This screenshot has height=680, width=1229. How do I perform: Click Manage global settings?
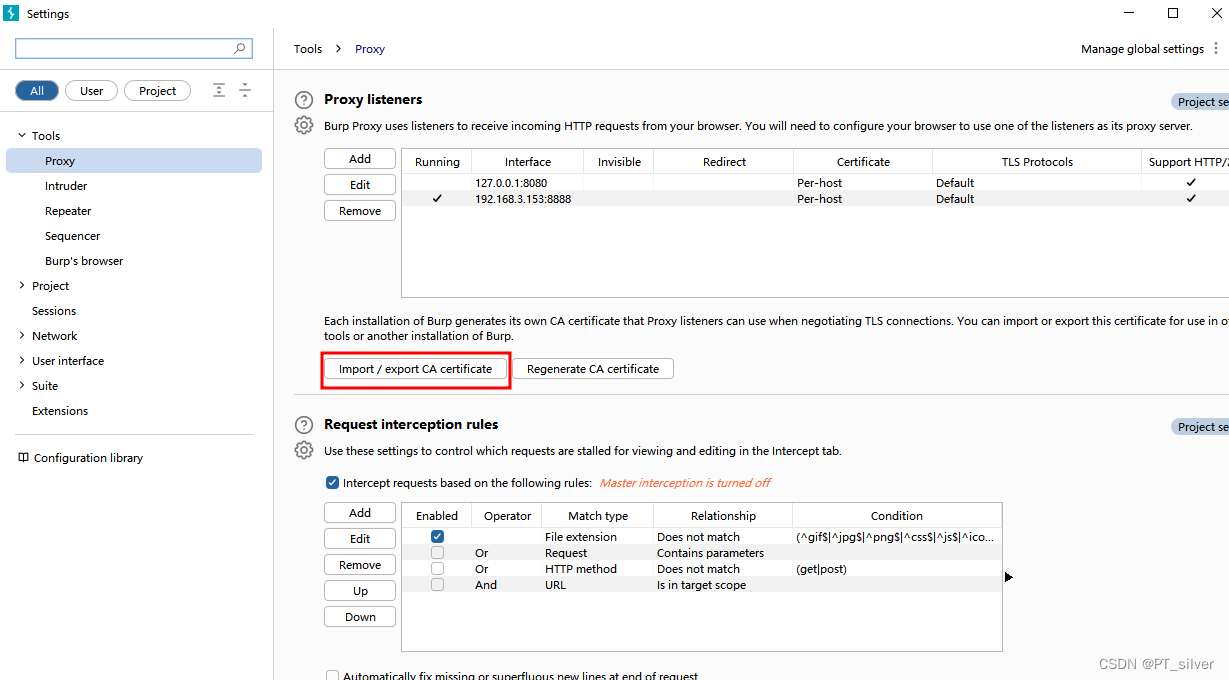(x=1142, y=49)
